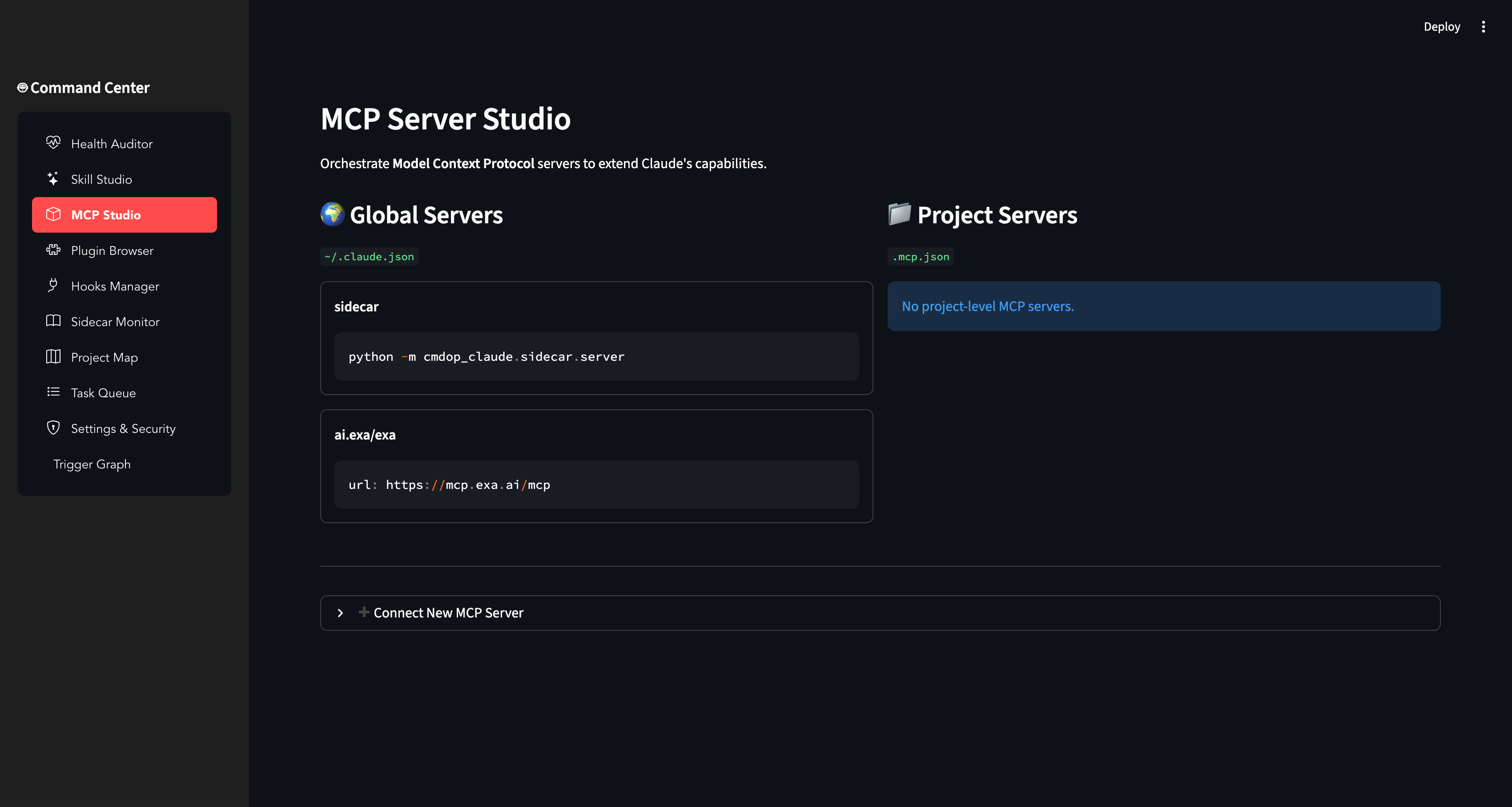Click the Skill Studio sparkle icon
The image size is (1512, 807).
pos(53,178)
